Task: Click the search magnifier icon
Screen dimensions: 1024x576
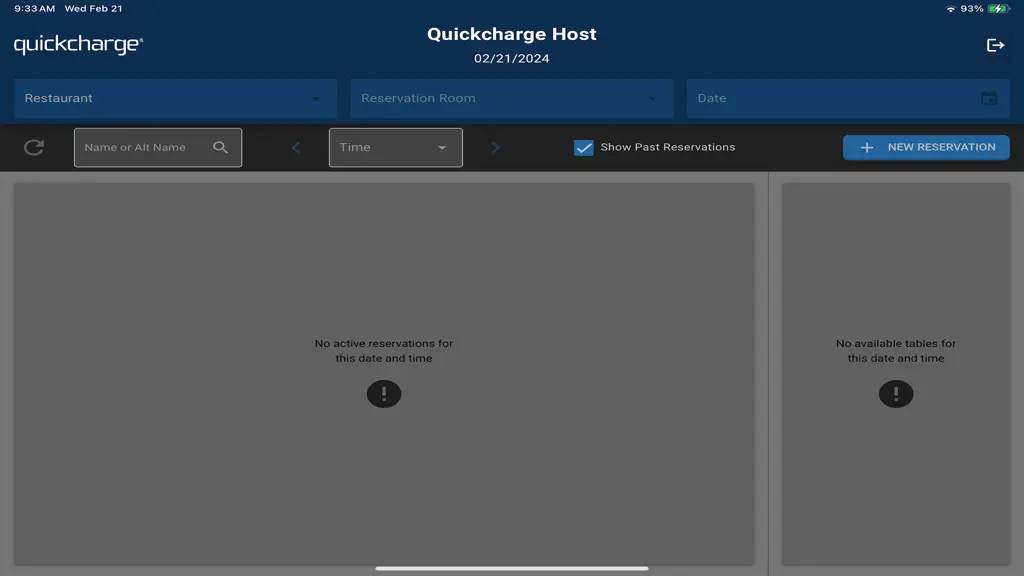Action: click(x=221, y=148)
